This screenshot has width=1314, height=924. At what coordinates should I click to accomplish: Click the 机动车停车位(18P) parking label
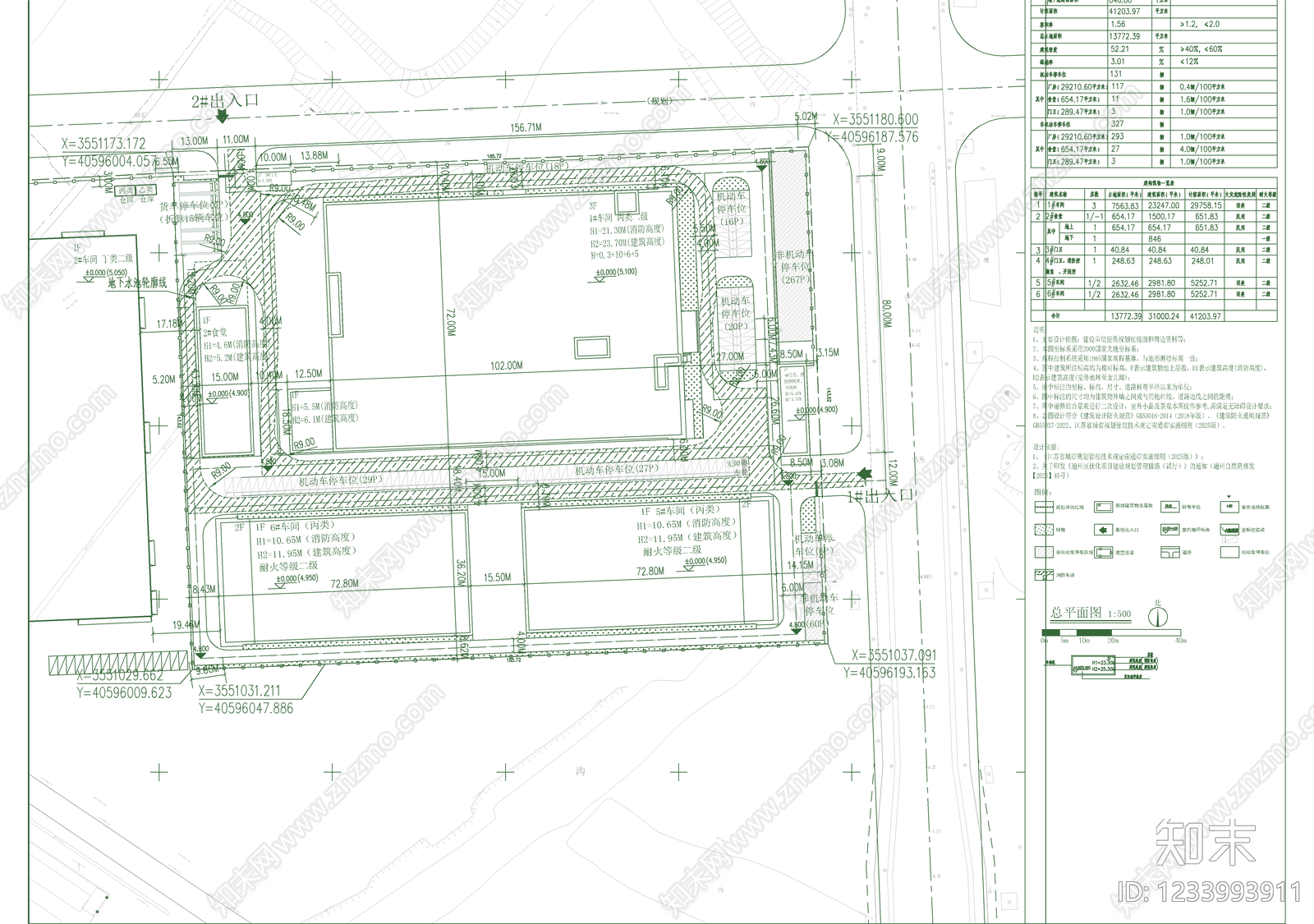click(x=529, y=167)
